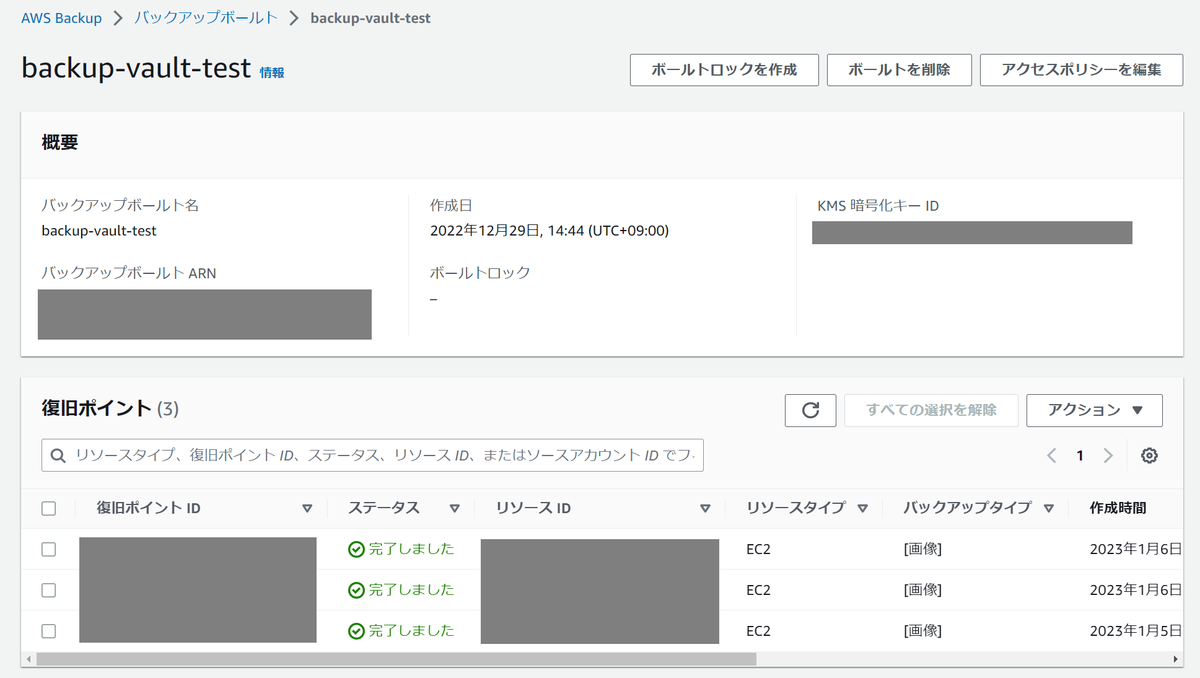The height and width of the screenshot is (678, 1200).
Task: Click the recovery point search filter field
Action: 373,455
